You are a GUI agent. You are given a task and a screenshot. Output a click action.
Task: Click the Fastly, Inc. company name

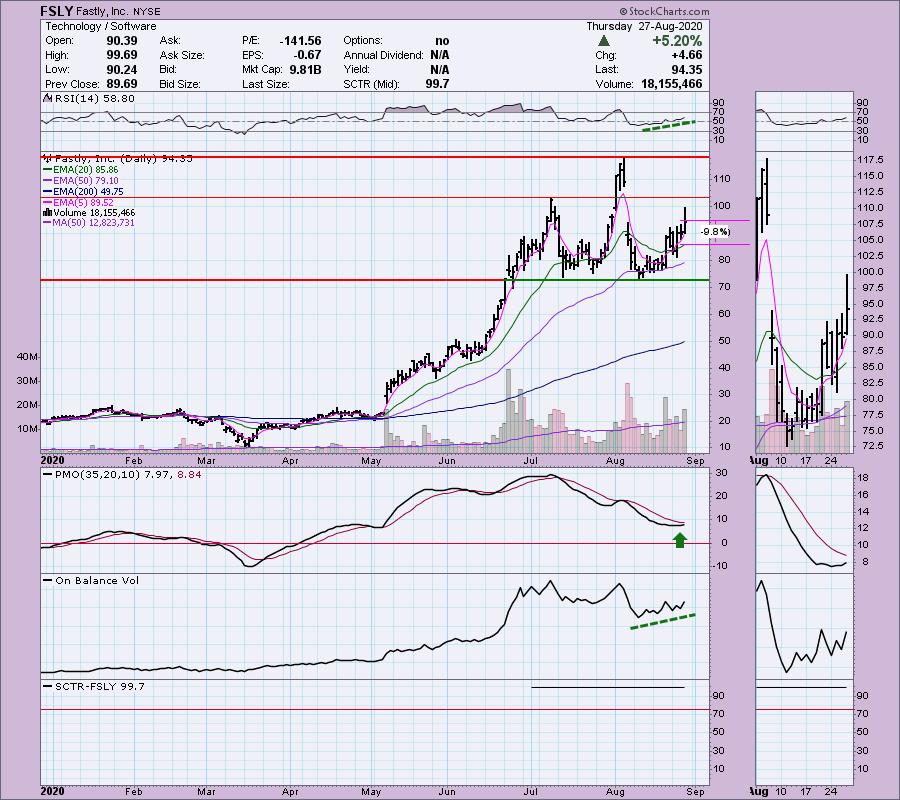pos(105,11)
